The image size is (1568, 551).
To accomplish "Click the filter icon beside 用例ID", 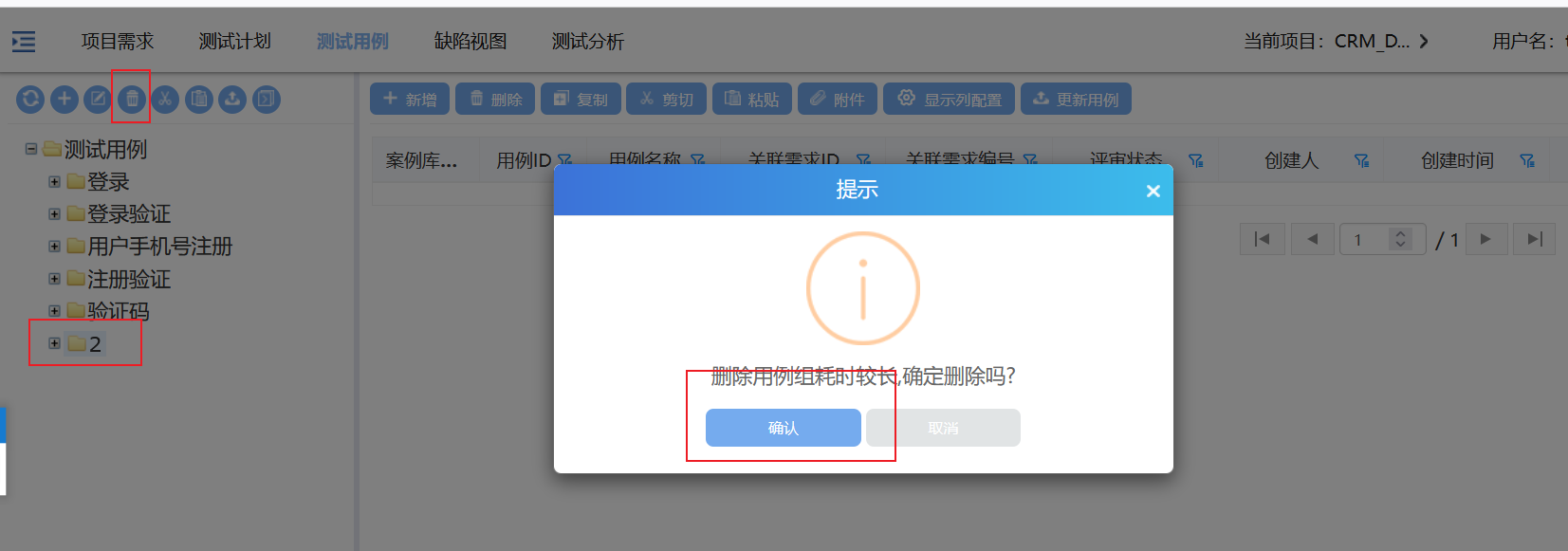I will tap(565, 160).
